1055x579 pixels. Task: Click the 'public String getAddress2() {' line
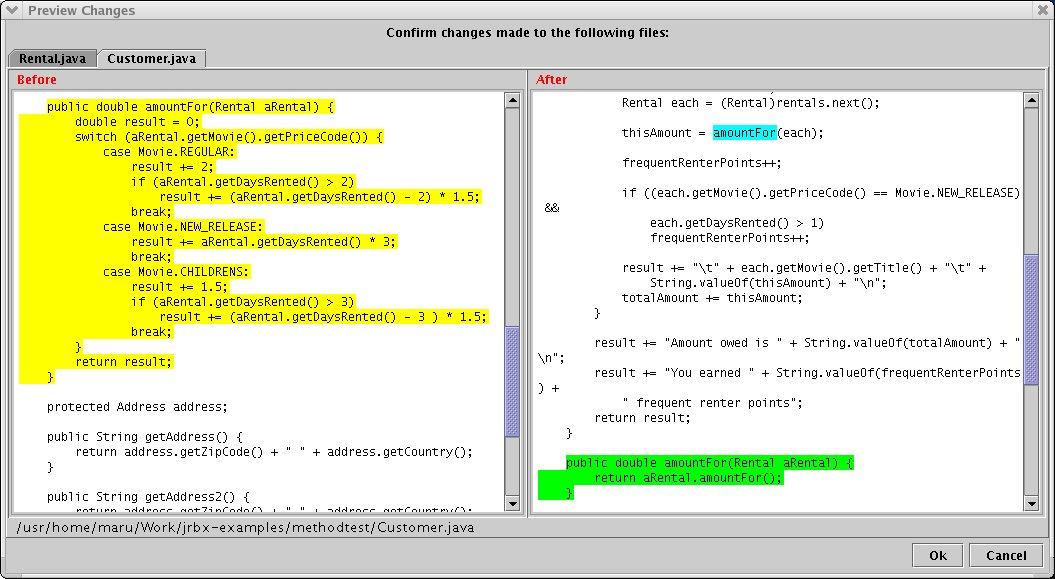click(x=148, y=497)
